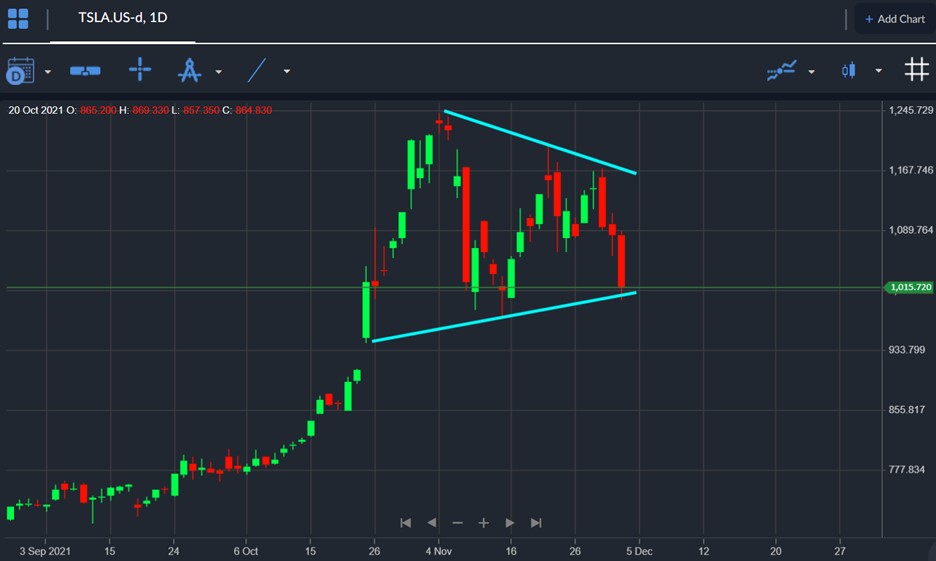936x561 pixels.
Task: Select the trend line tool
Action: pyautogui.click(x=257, y=70)
